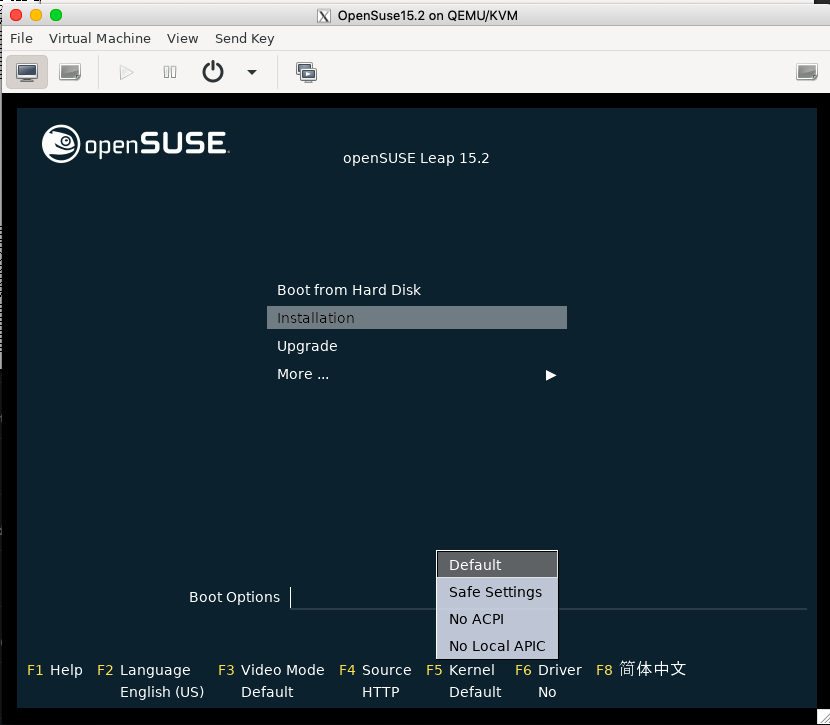The width and height of the screenshot is (830, 725).
Task: Click the Run virtual machine play icon
Action: (126, 72)
